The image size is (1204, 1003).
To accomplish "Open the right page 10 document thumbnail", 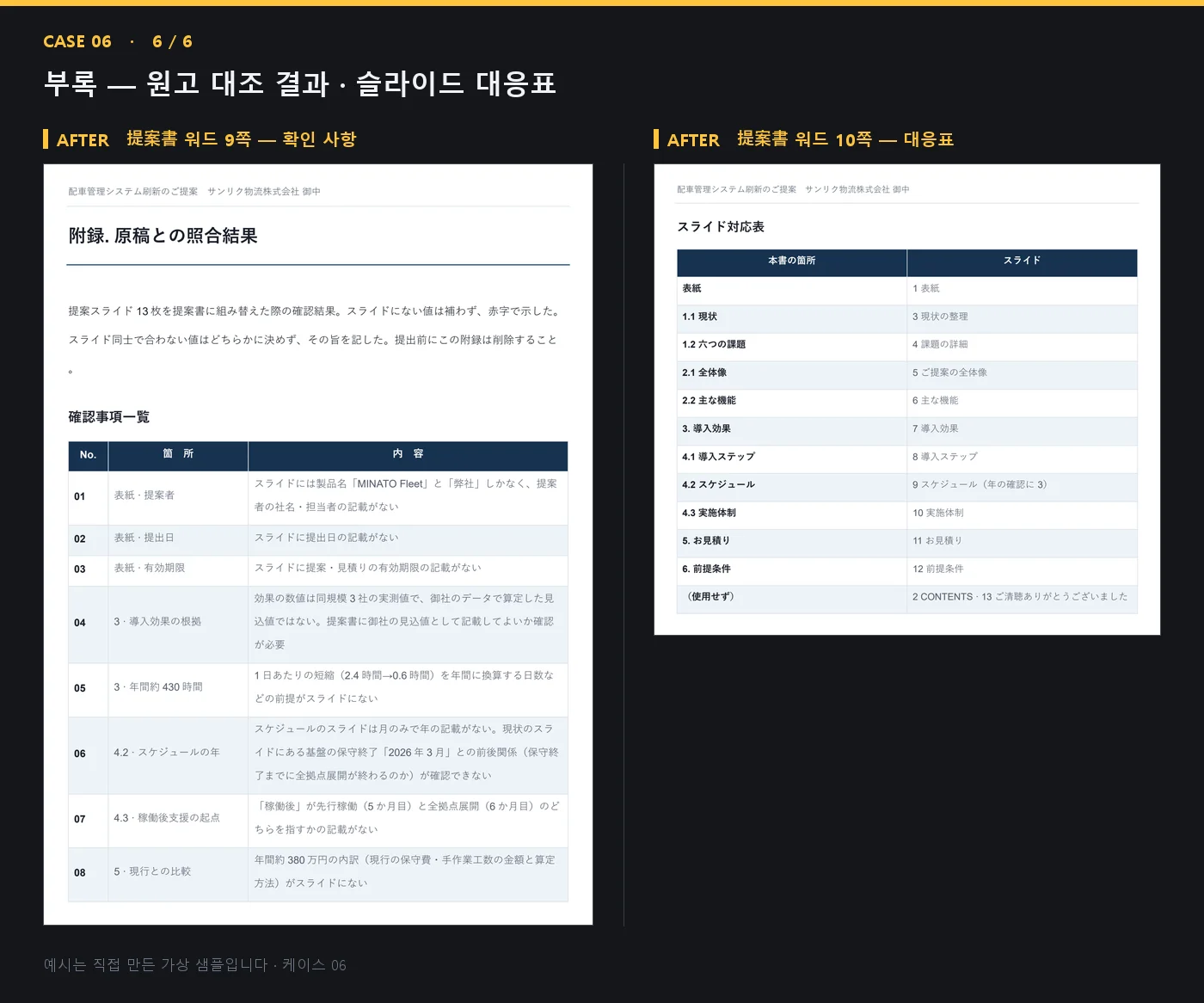I will (907, 400).
